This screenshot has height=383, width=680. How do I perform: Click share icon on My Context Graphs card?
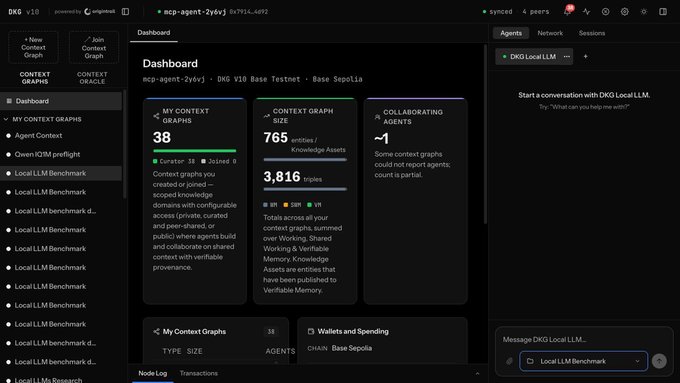point(156,116)
